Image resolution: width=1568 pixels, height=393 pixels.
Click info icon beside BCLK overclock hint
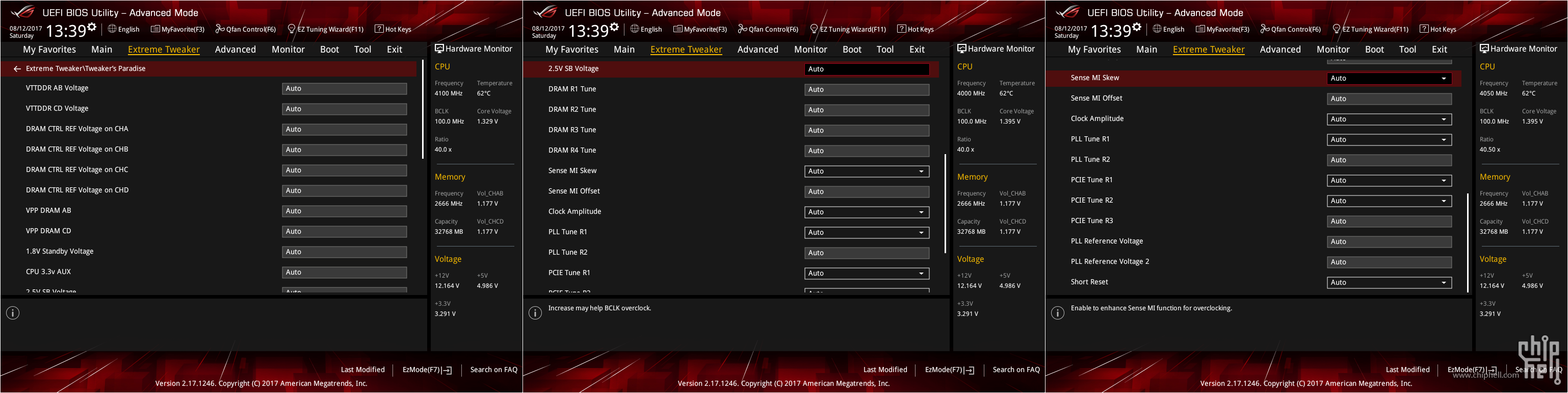coord(535,313)
